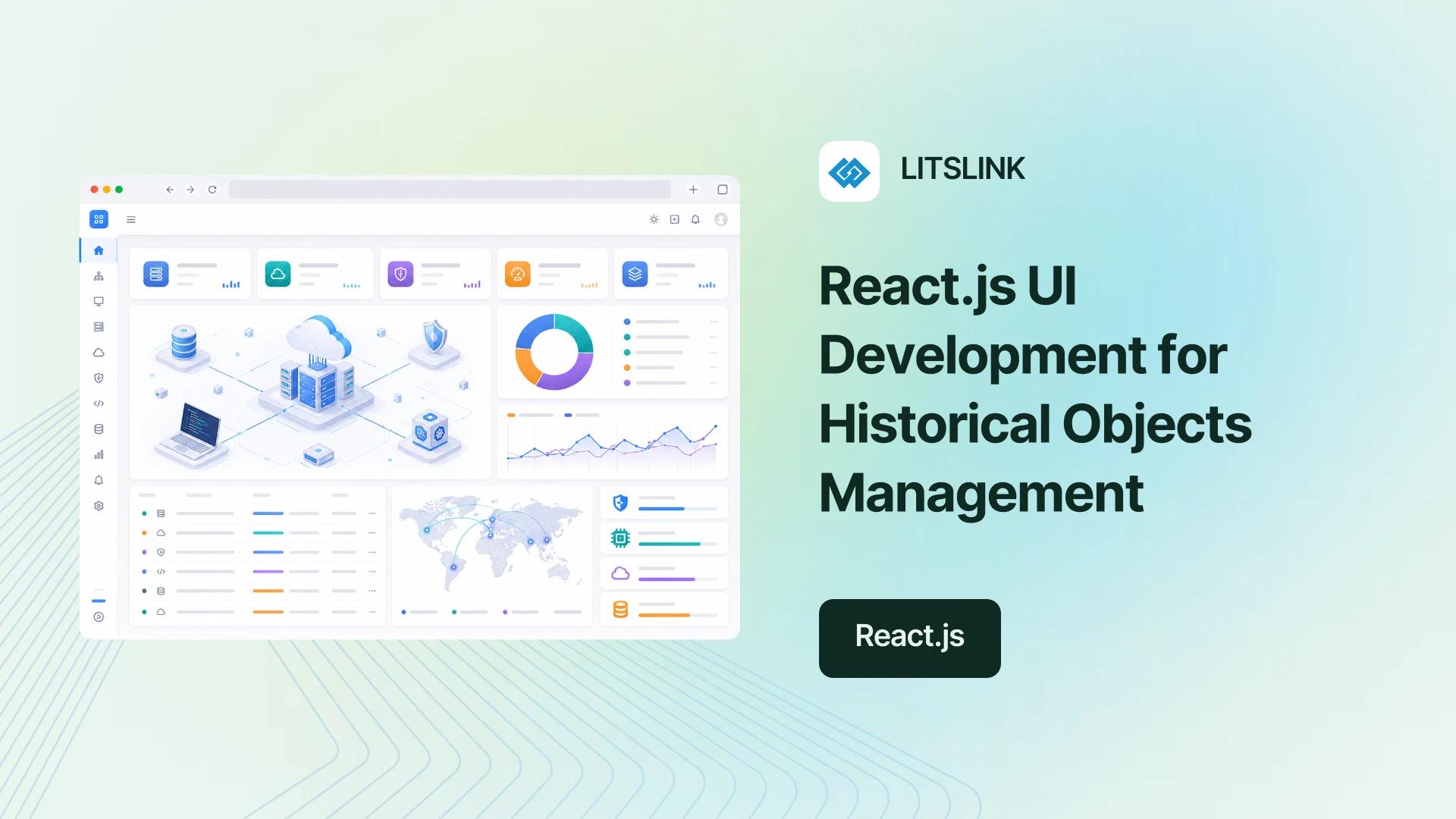Click the square icon beside sun
This screenshot has width=1456, height=819.
pos(675,219)
